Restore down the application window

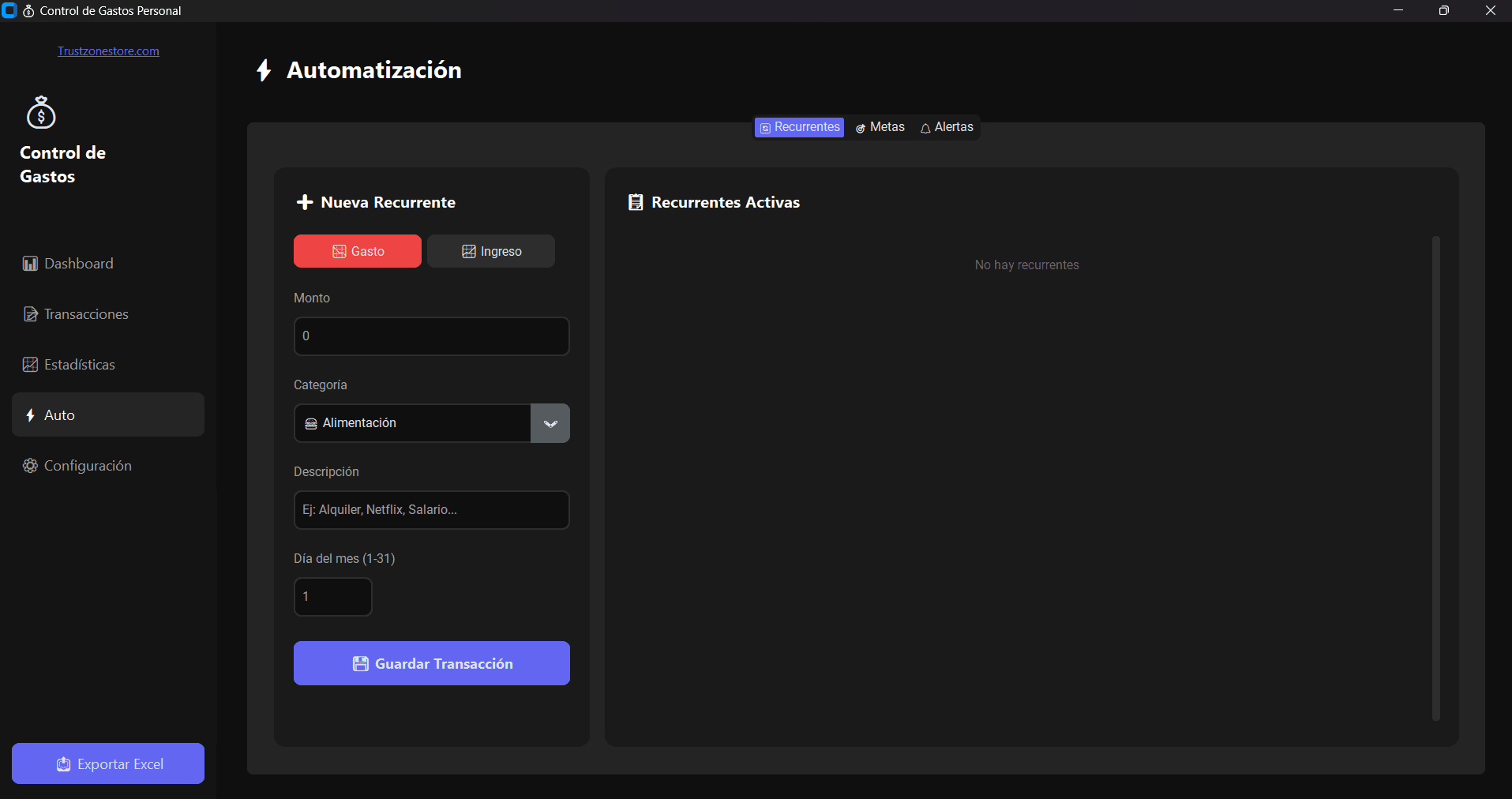click(x=1444, y=11)
